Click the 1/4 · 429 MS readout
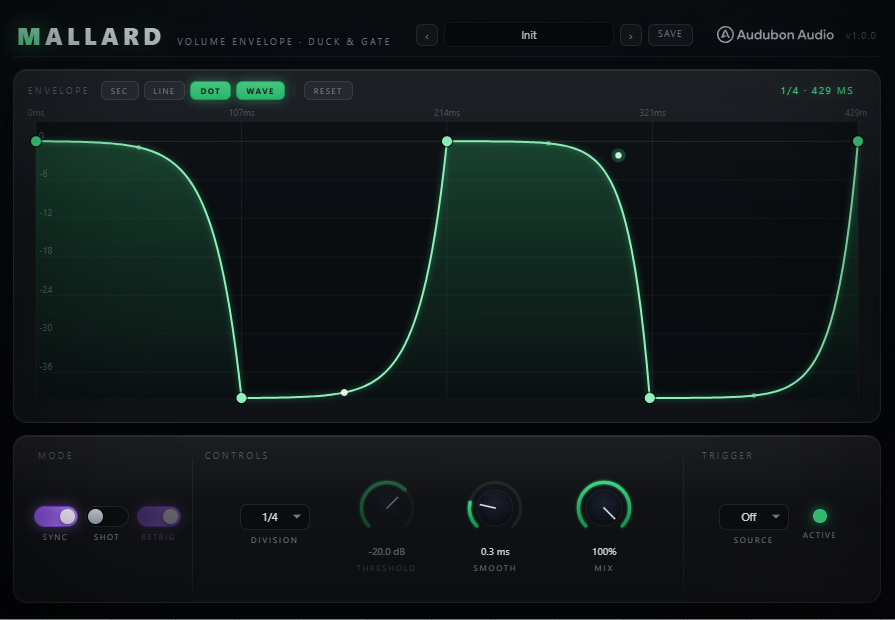Screen dimensions: 895x620 (817, 91)
